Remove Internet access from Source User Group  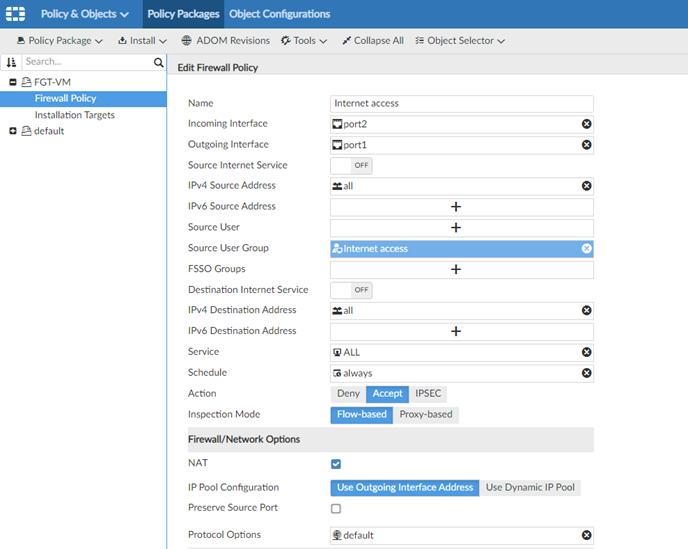[587, 249]
